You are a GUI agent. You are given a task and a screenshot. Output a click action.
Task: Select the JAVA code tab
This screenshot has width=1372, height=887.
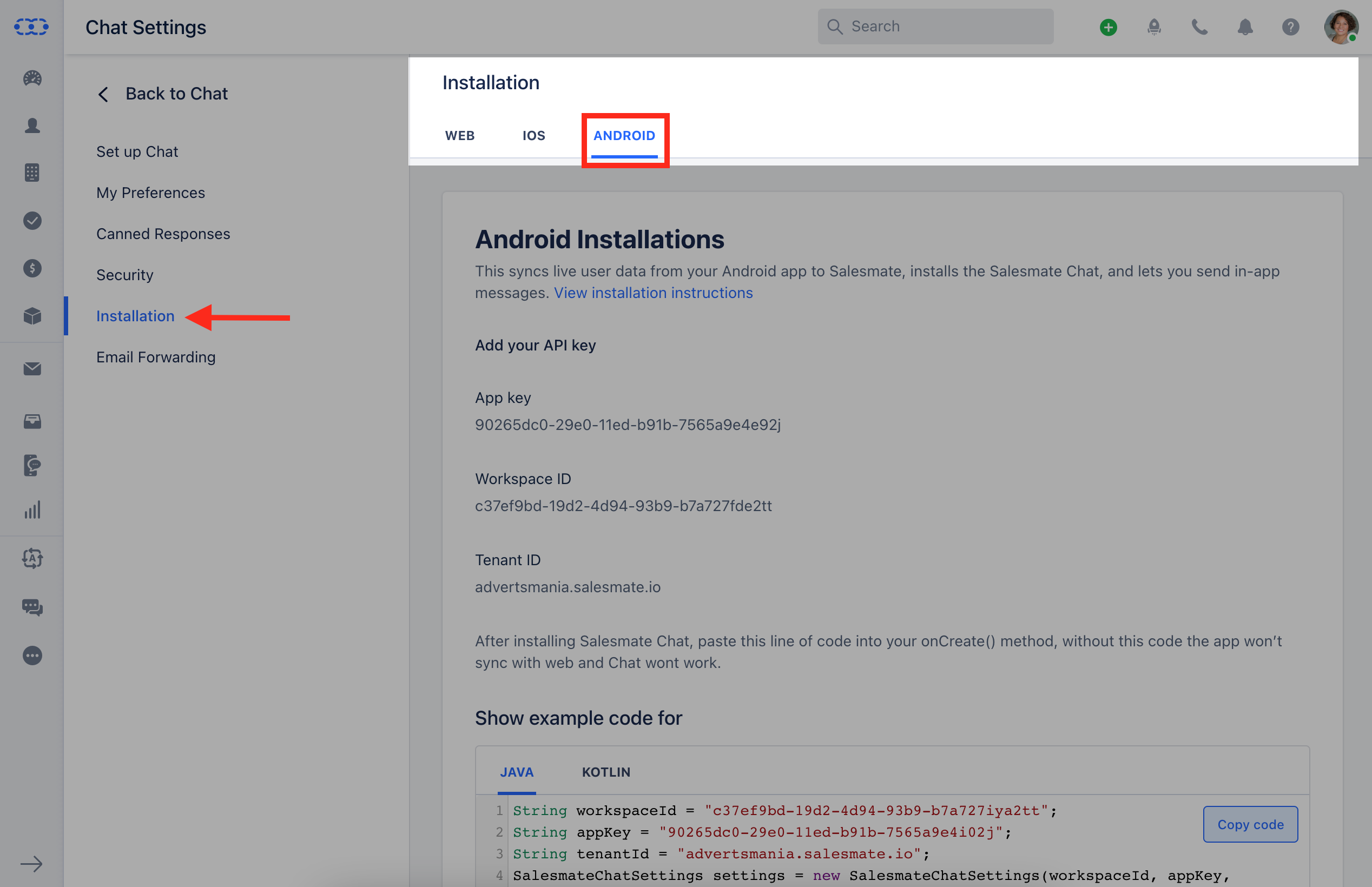[x=517, y=772]
